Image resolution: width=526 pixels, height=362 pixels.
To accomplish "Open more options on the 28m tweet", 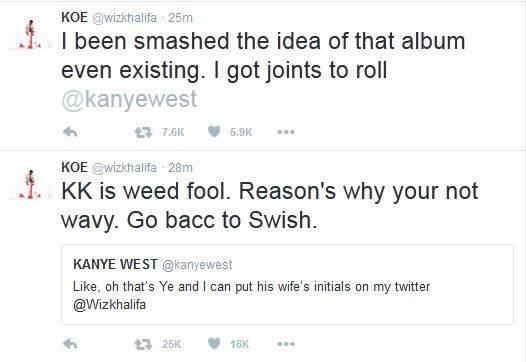I will click(x=286, y=344).
